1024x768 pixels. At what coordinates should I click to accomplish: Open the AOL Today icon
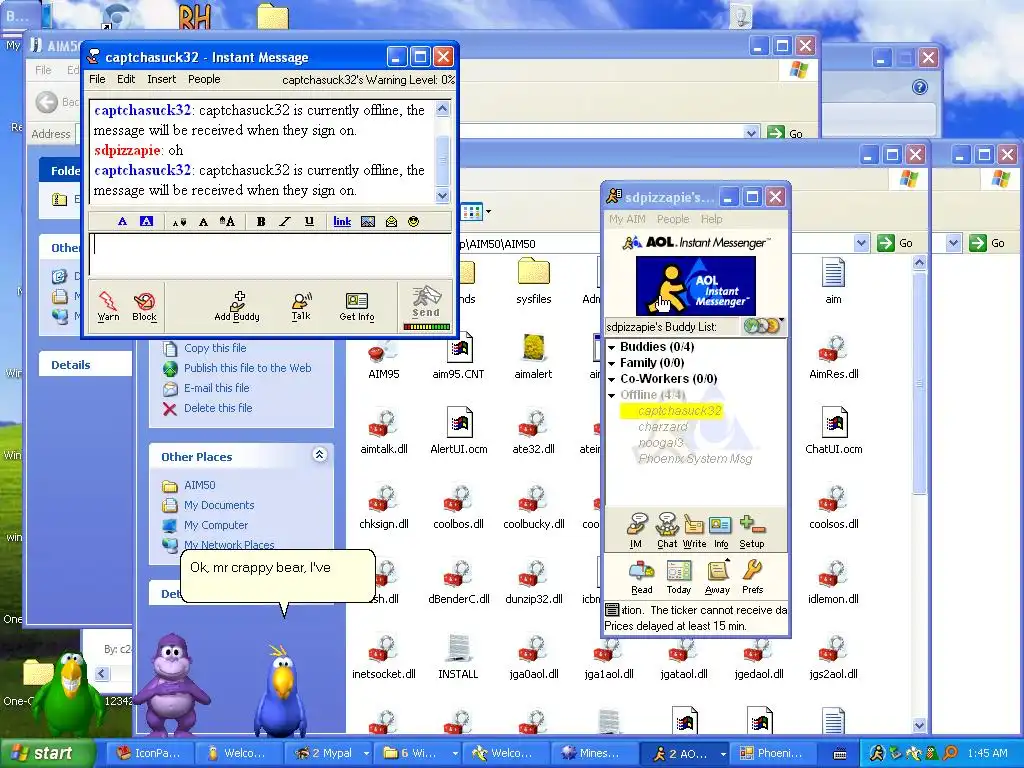pyautogui.click(x=679, y=577)
